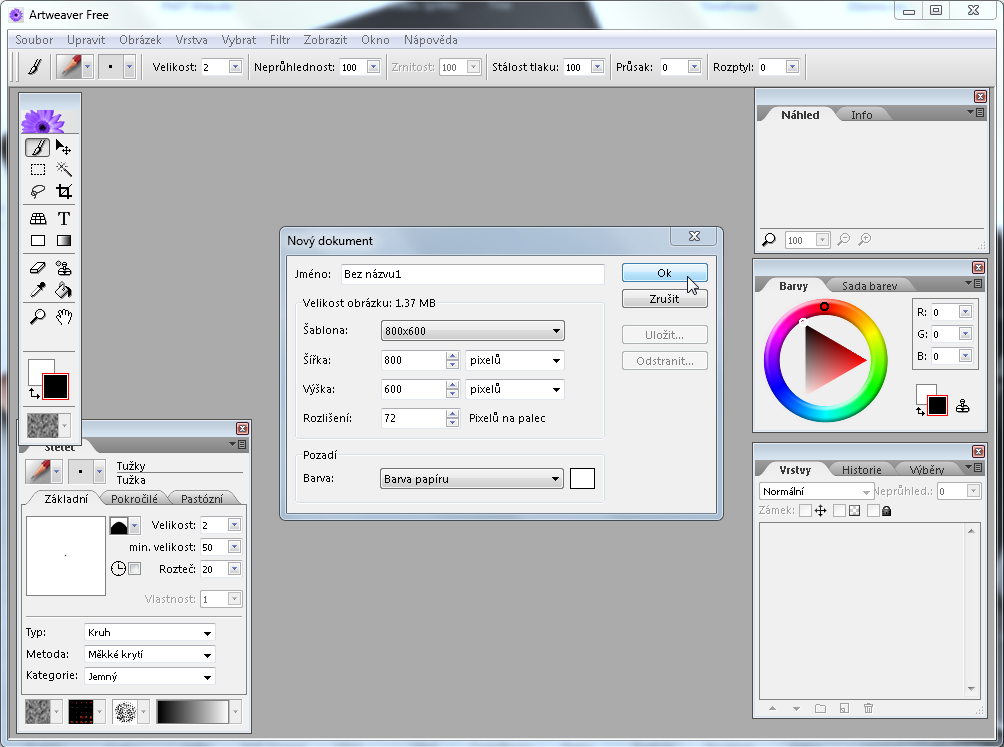Click the white background color swatch in dialog
The image size is (1004, 747).
[x=582, y=479]
